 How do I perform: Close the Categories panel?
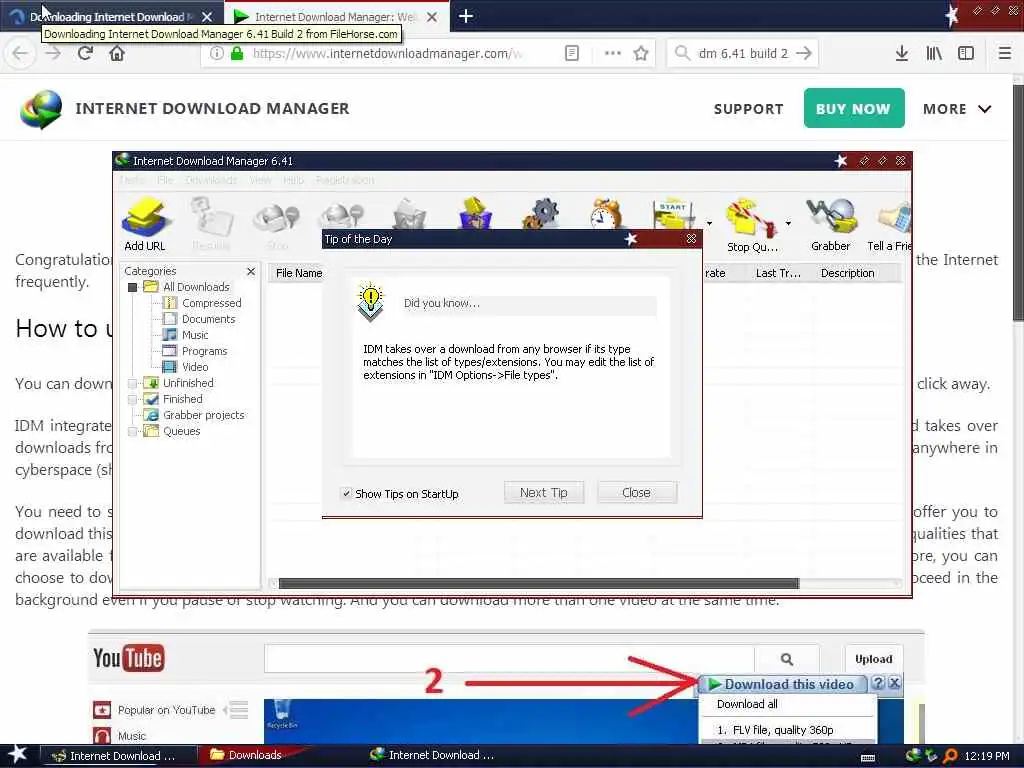click(251, 271)
